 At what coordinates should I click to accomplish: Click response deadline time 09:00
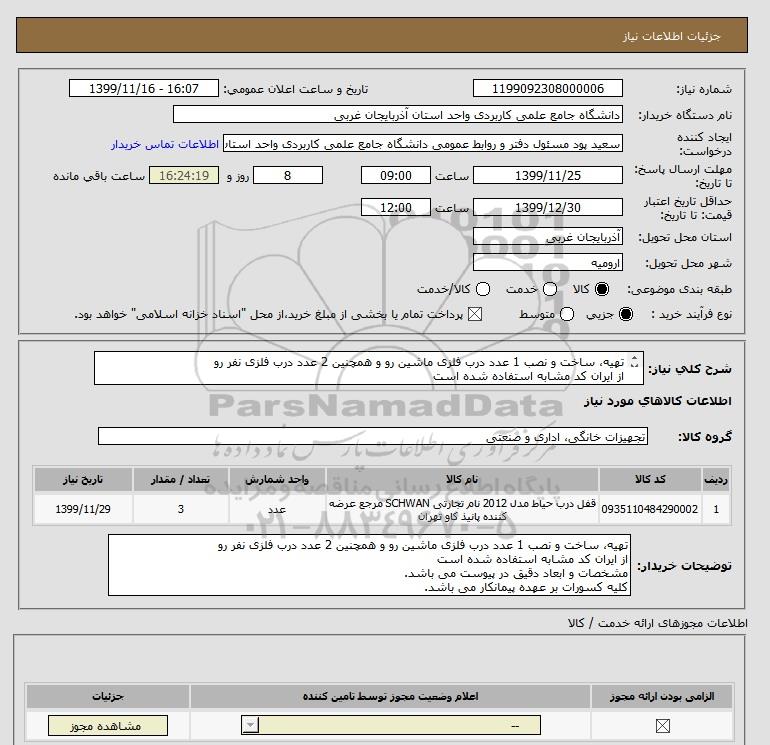tap(396, 175)
